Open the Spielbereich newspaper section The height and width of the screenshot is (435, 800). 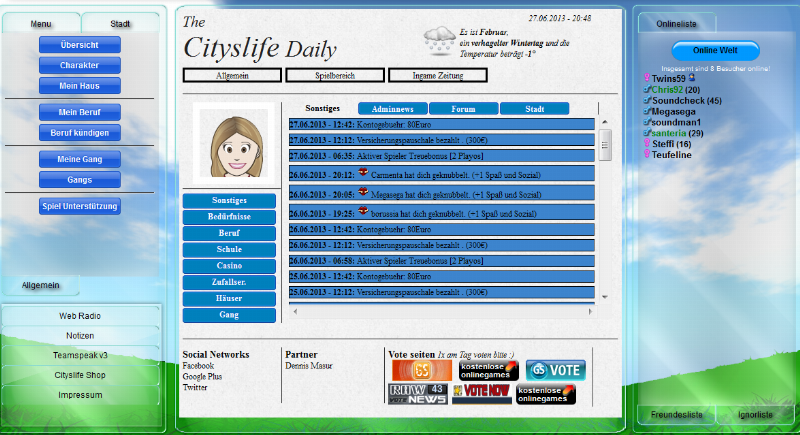pyautogui.click(x=335, y=75)
